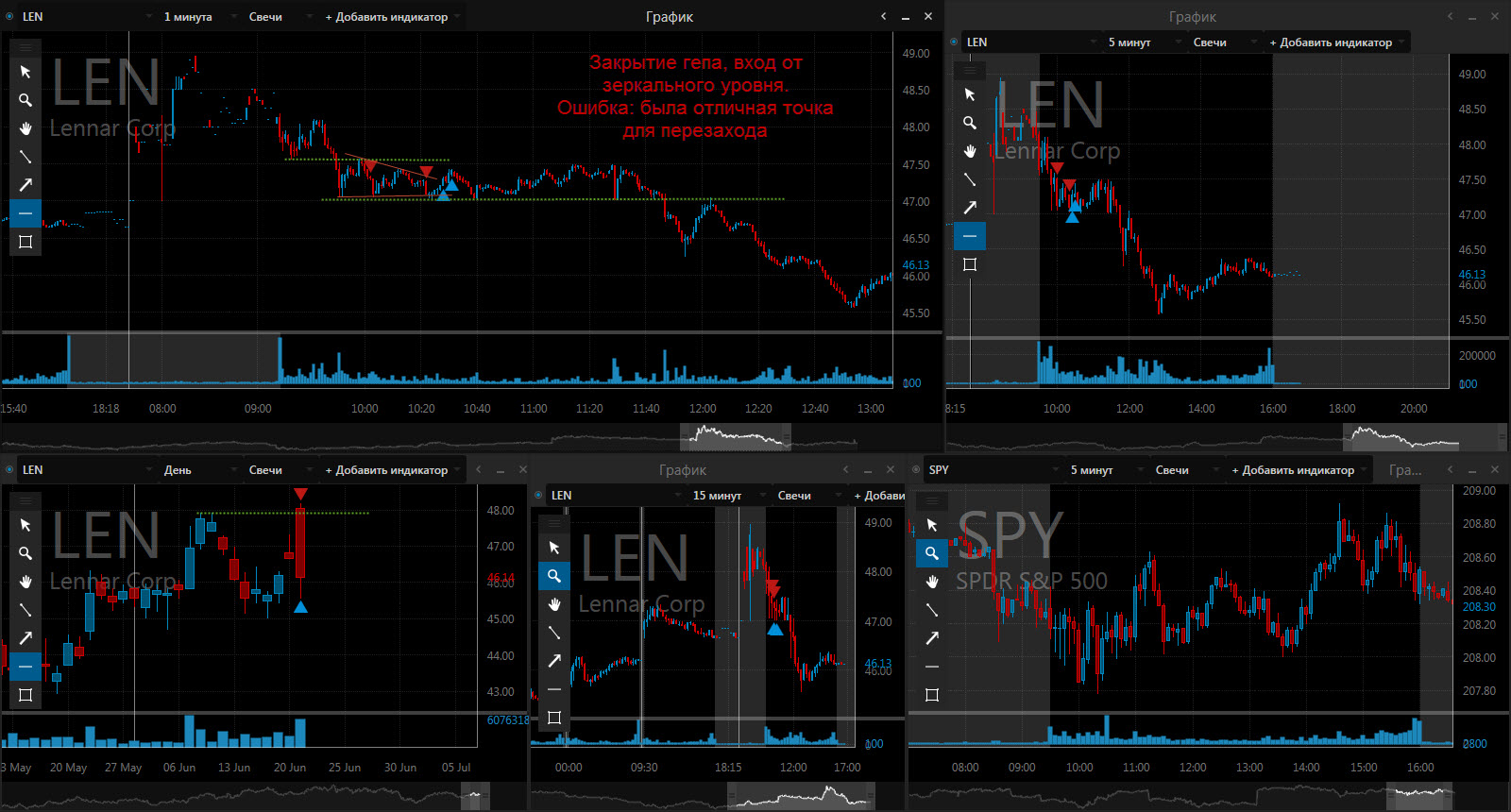
Task: Click overview navigator under LEN 5-minute chart
Action: (1228, 437)
